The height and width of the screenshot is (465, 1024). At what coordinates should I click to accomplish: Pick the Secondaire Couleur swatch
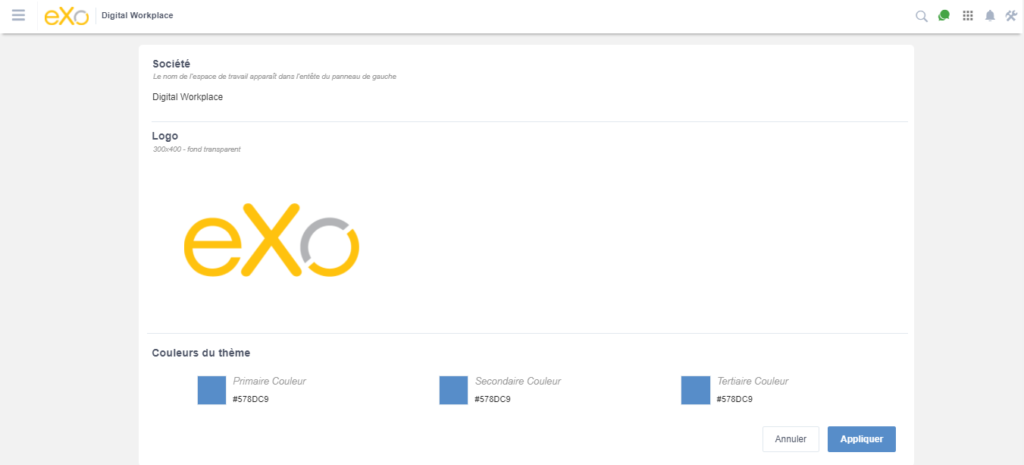coord(453,390)
